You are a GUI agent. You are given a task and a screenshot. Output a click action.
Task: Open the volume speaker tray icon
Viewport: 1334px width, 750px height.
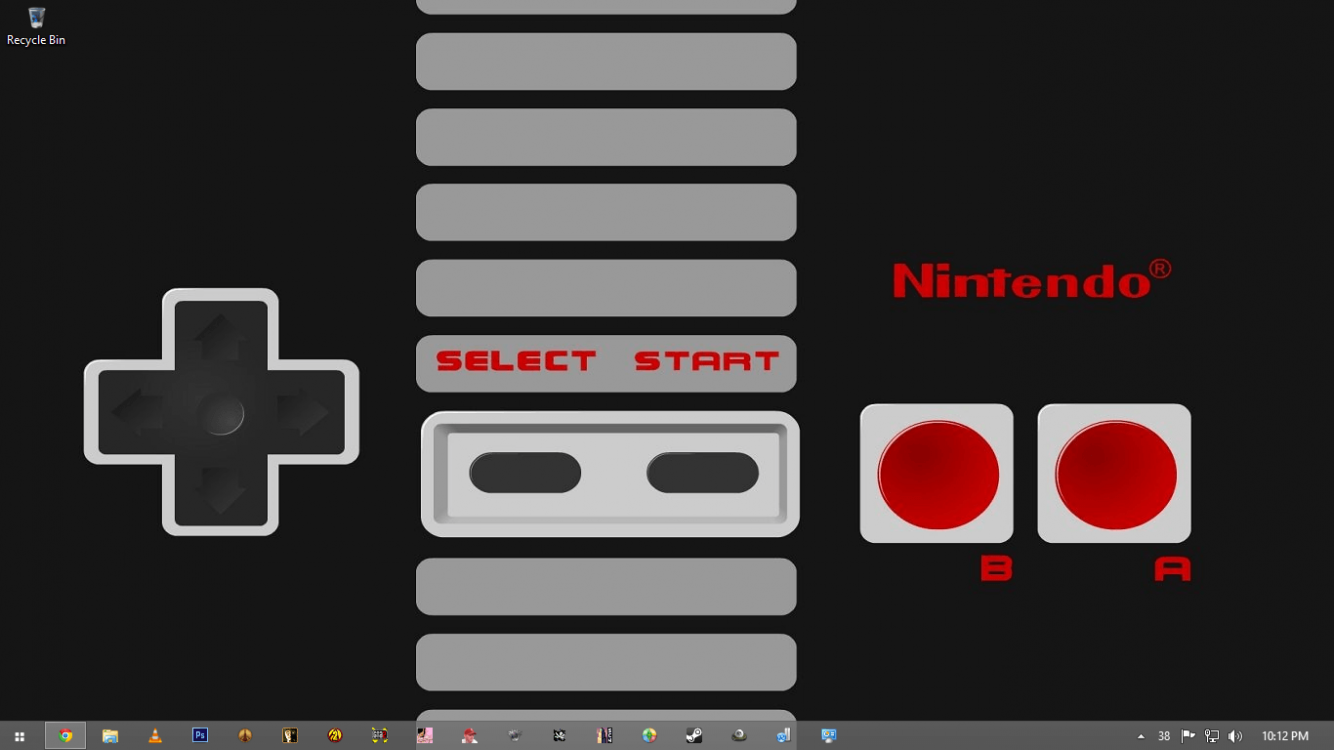tap(1235, 737)
